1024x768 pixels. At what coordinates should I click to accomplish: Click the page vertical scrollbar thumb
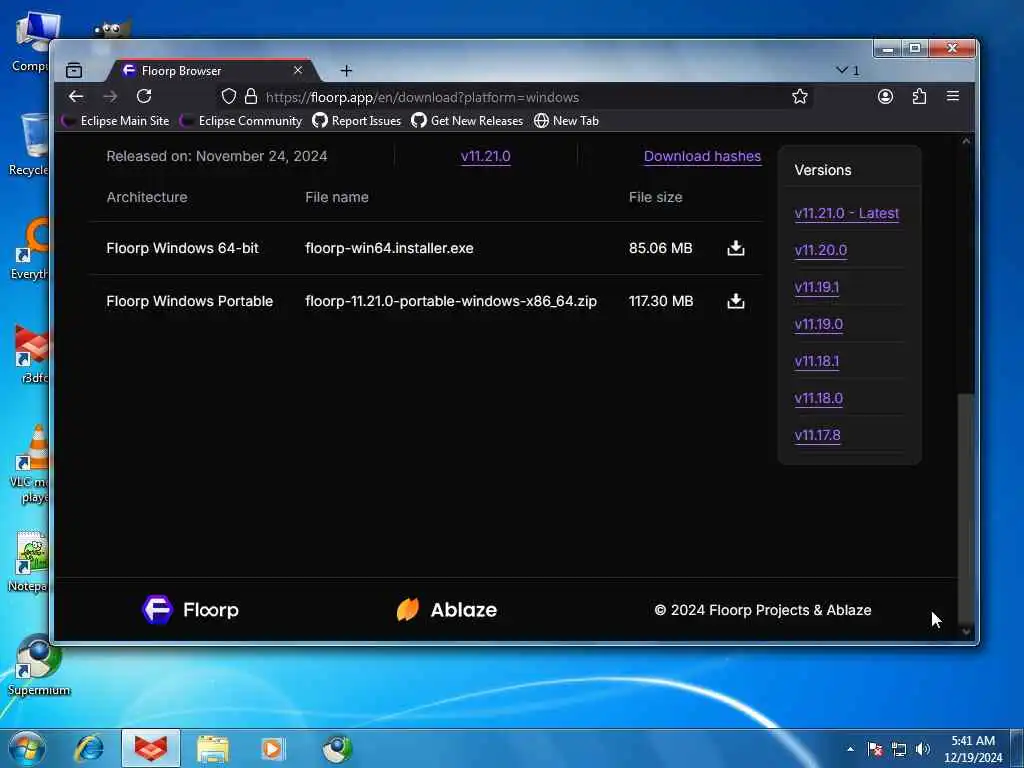[x=966, y=509]
